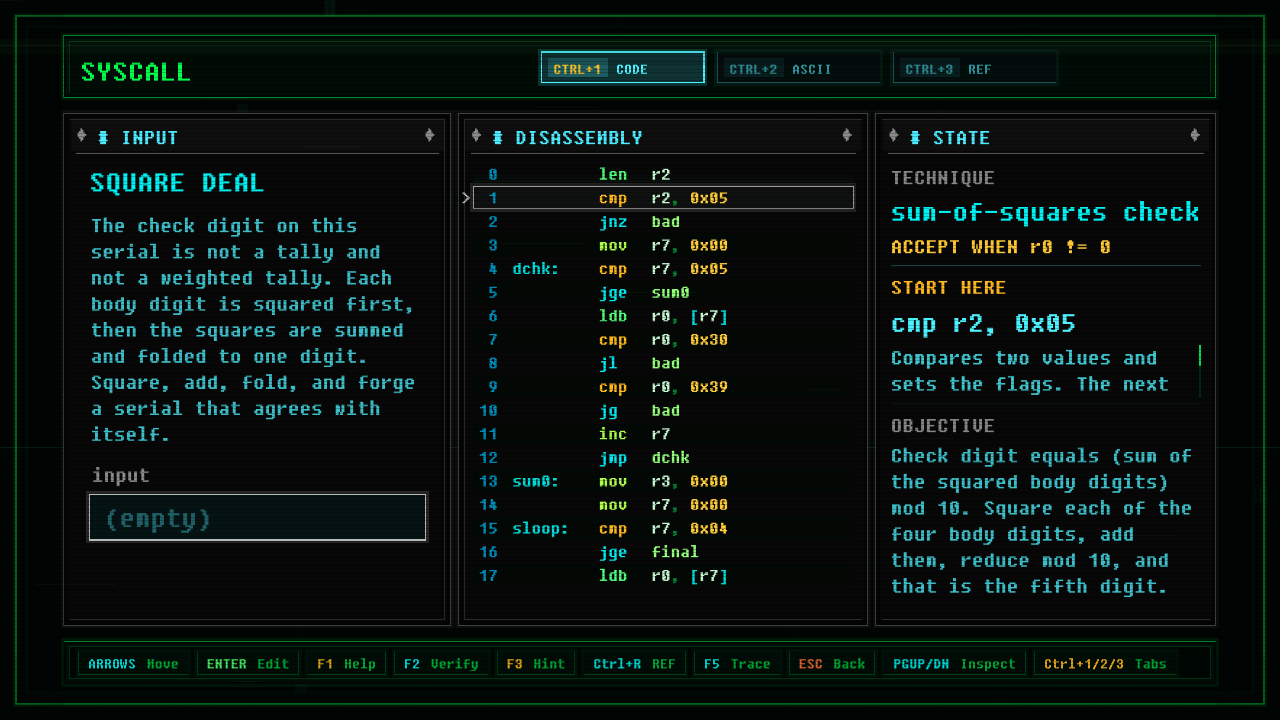The height and width of the screenshot is (720, 1280).
Task: Click Ctrl+1/2/3 Tabs in footer
Action: point(1108,663)
